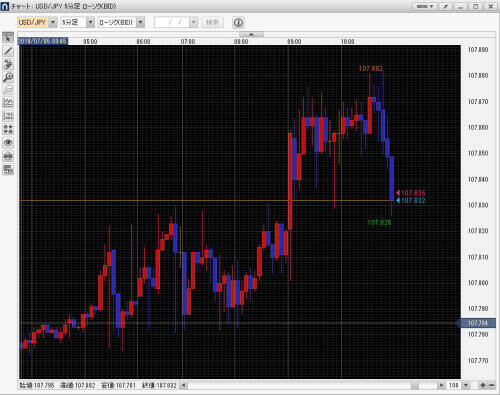Open the 100 bar count dropdown

(466, 385)
